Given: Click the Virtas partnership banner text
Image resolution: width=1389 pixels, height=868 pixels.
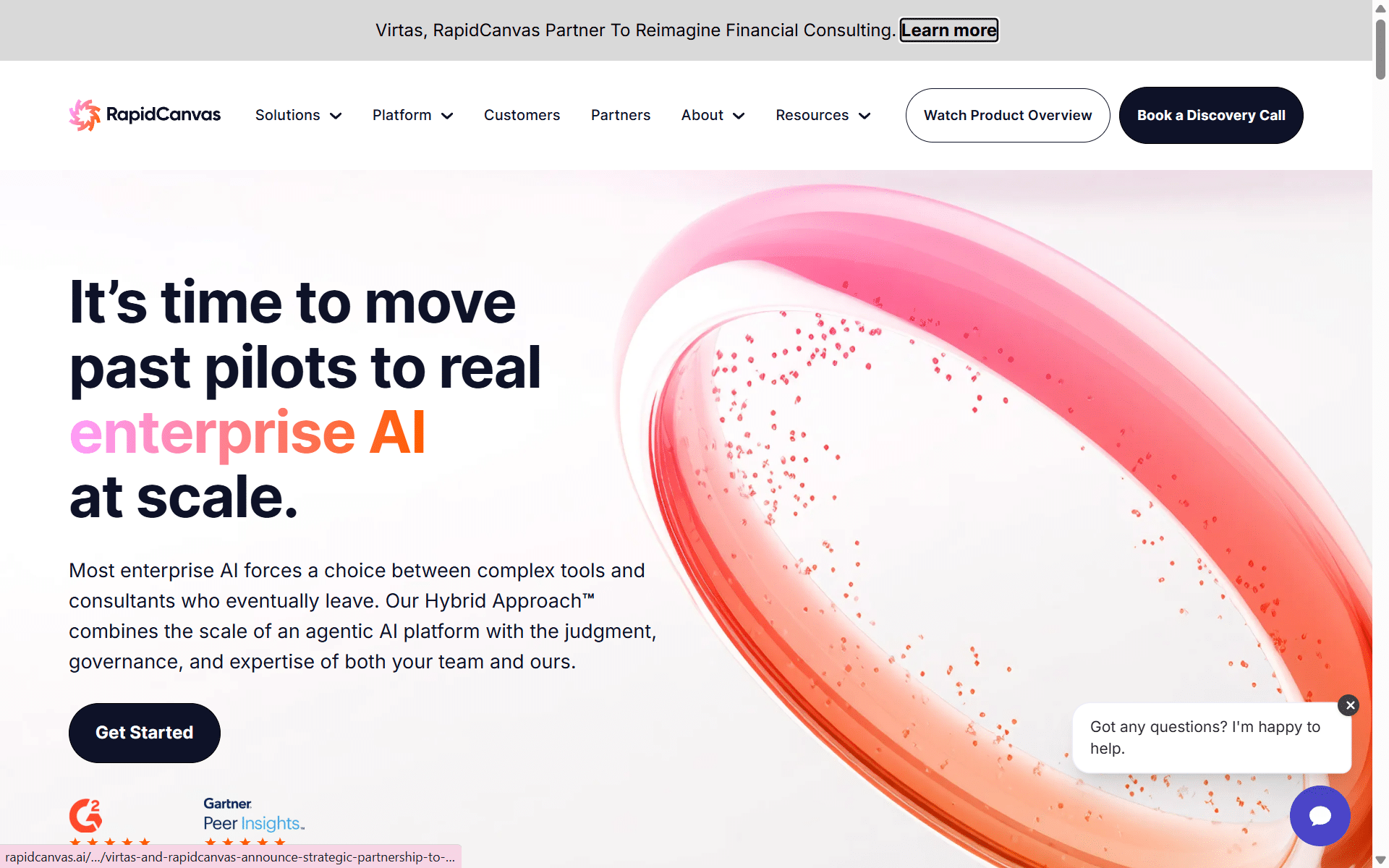Looking at the screenshot, I should [635, 30].
